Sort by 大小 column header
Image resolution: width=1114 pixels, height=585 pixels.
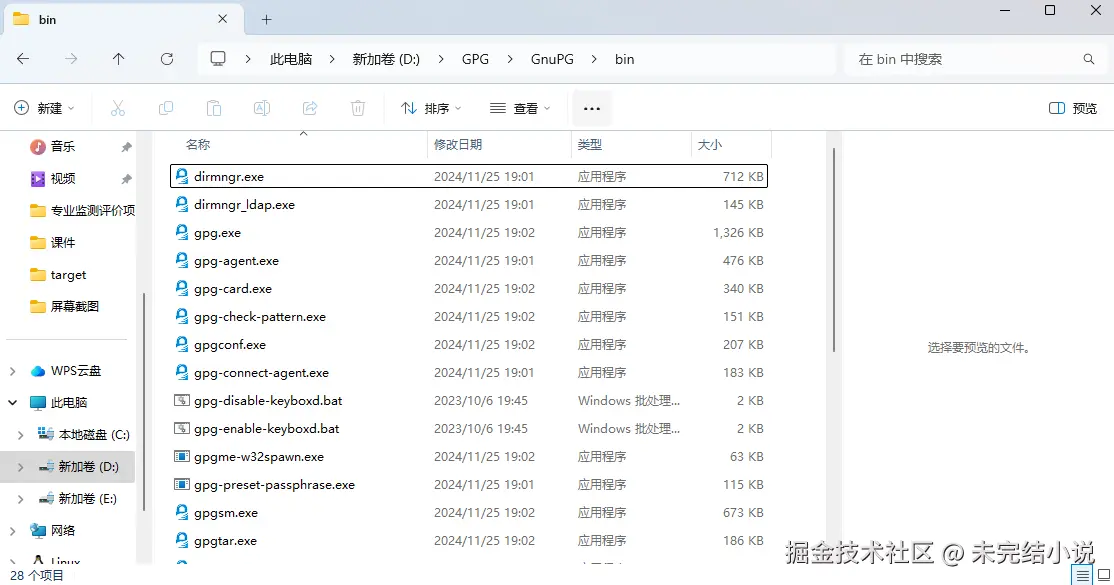[x=710, y=144]
